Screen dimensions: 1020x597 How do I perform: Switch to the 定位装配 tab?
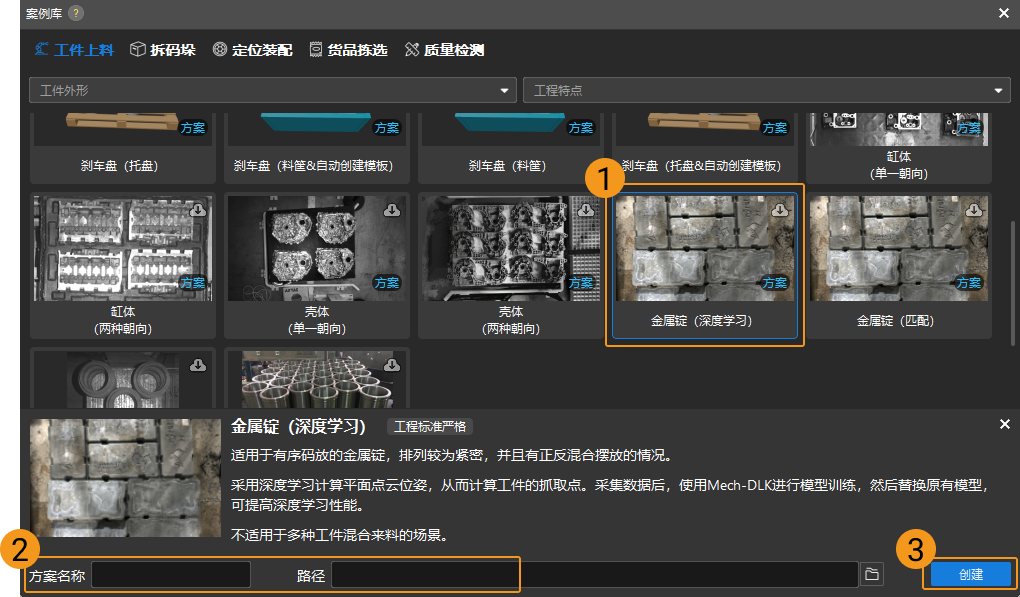pyautogui.click(x=252, y=50)
